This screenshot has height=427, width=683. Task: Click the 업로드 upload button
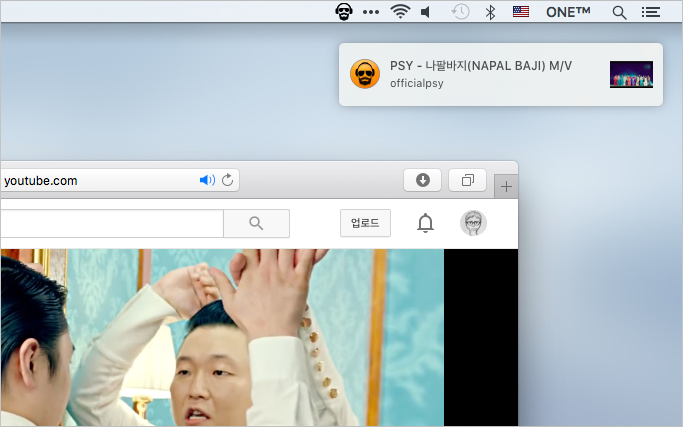365,223
